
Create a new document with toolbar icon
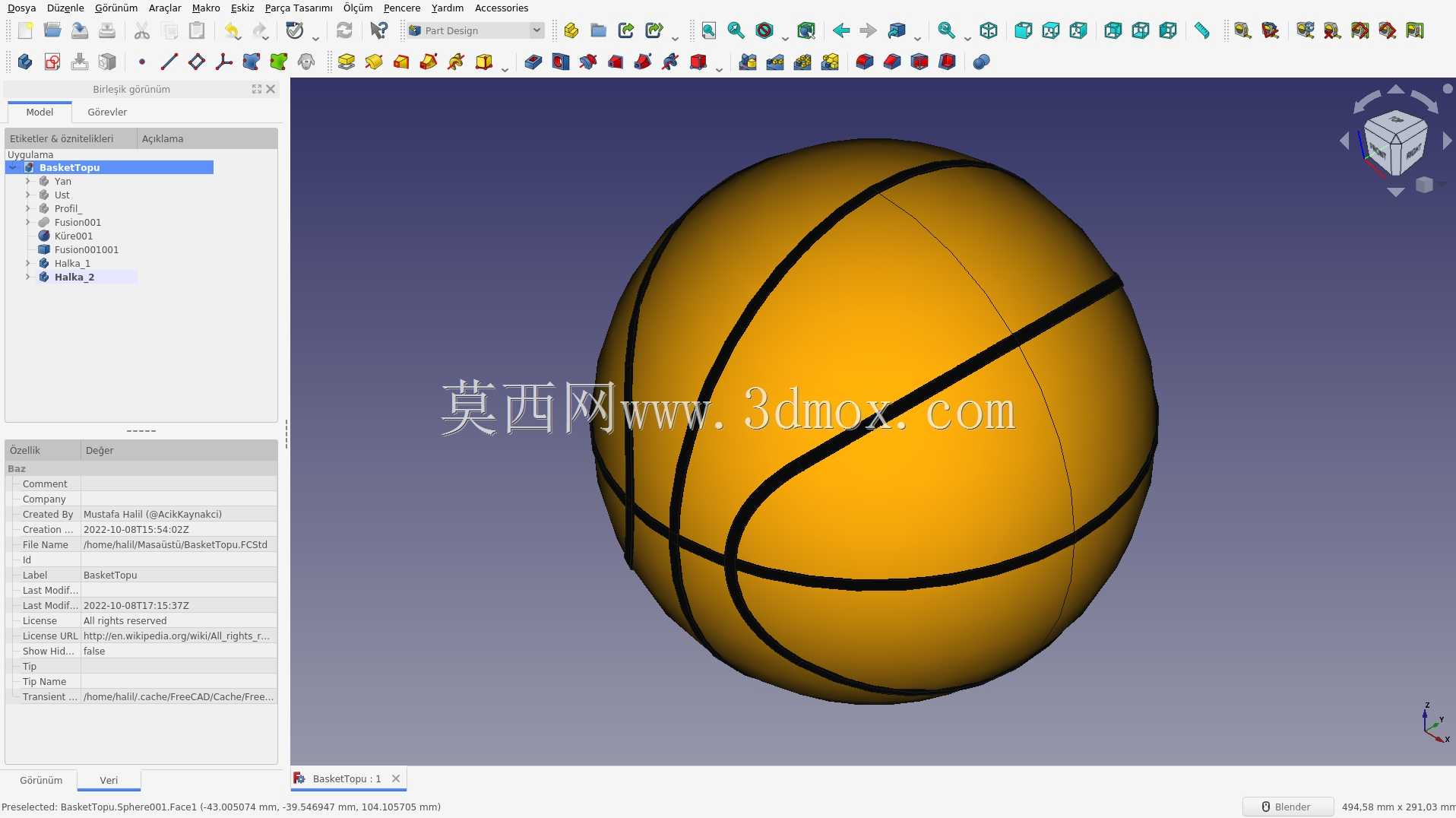tap(25, 30)
